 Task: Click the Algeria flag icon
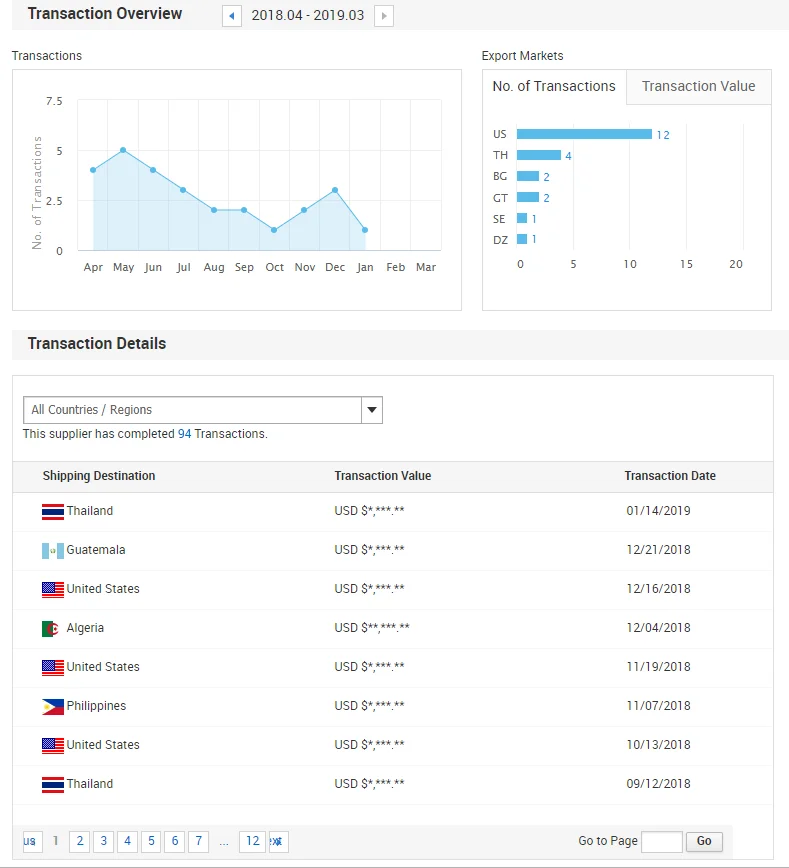pos(50,629)
